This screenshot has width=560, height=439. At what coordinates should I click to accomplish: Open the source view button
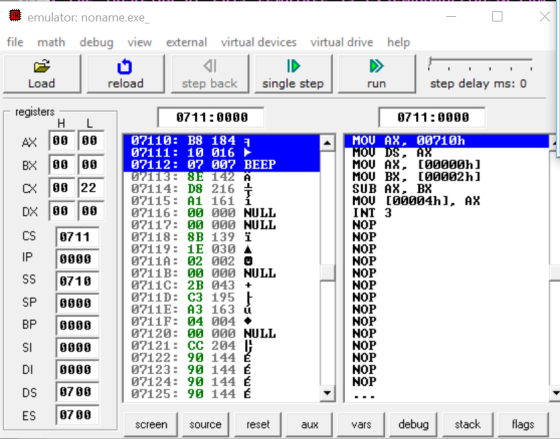coord(205,424)
